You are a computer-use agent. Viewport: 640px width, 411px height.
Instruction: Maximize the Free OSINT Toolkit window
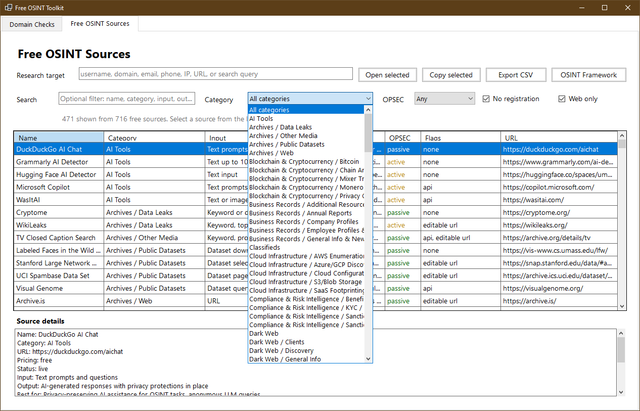click(604, 7)
